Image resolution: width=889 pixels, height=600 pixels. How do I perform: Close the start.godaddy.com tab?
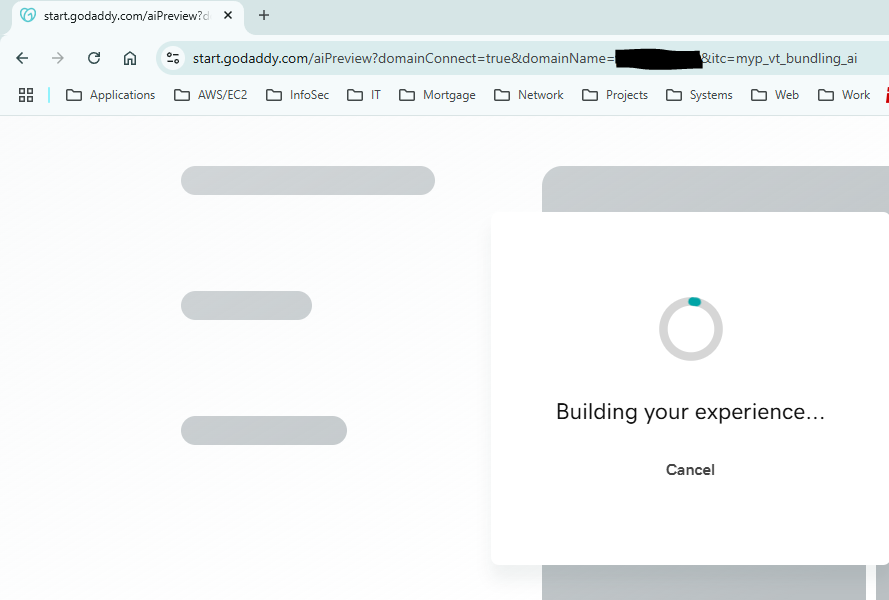tap(228, 15)
